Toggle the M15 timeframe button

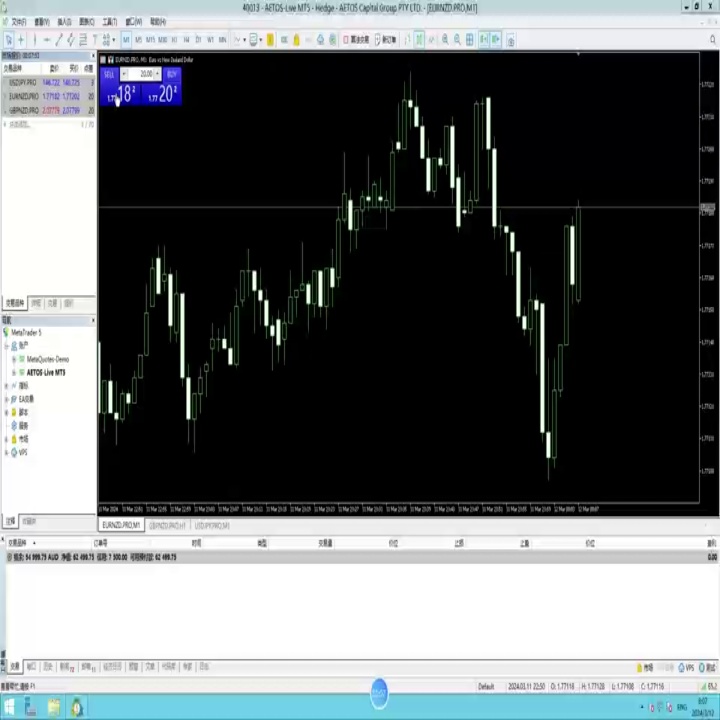click(x=150, y=40)
